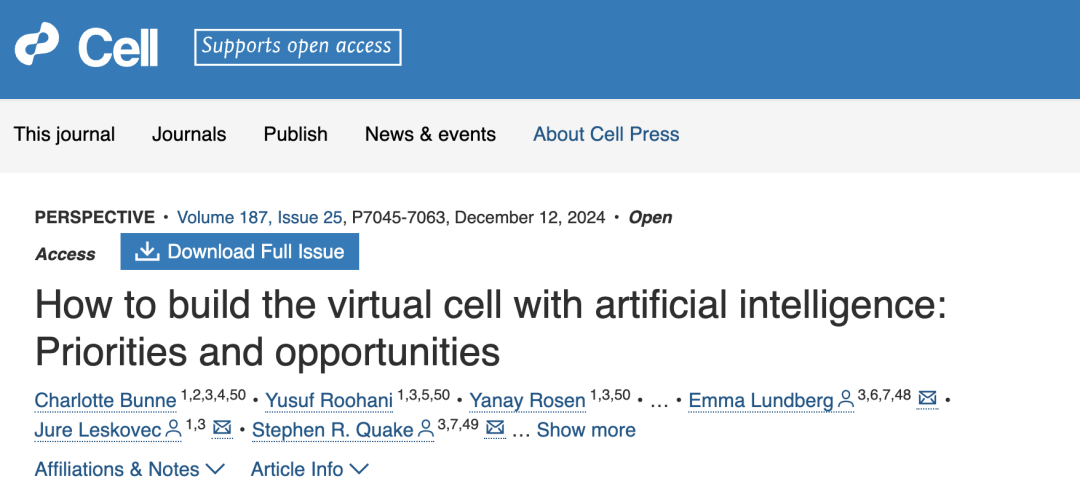The image size is (1080, 487).
Task: Expand the Affiliations & Notes section
Action: (129, 469)
